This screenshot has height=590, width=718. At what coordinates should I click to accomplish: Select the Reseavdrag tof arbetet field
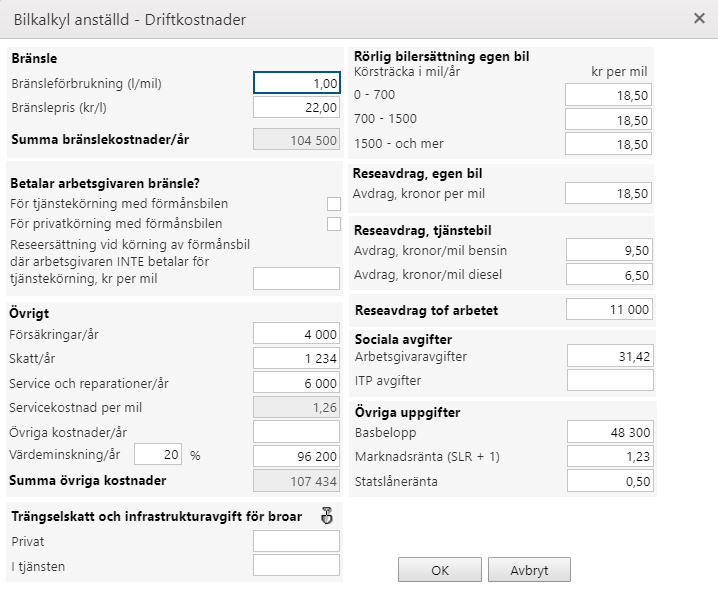[x=609, y=309]
